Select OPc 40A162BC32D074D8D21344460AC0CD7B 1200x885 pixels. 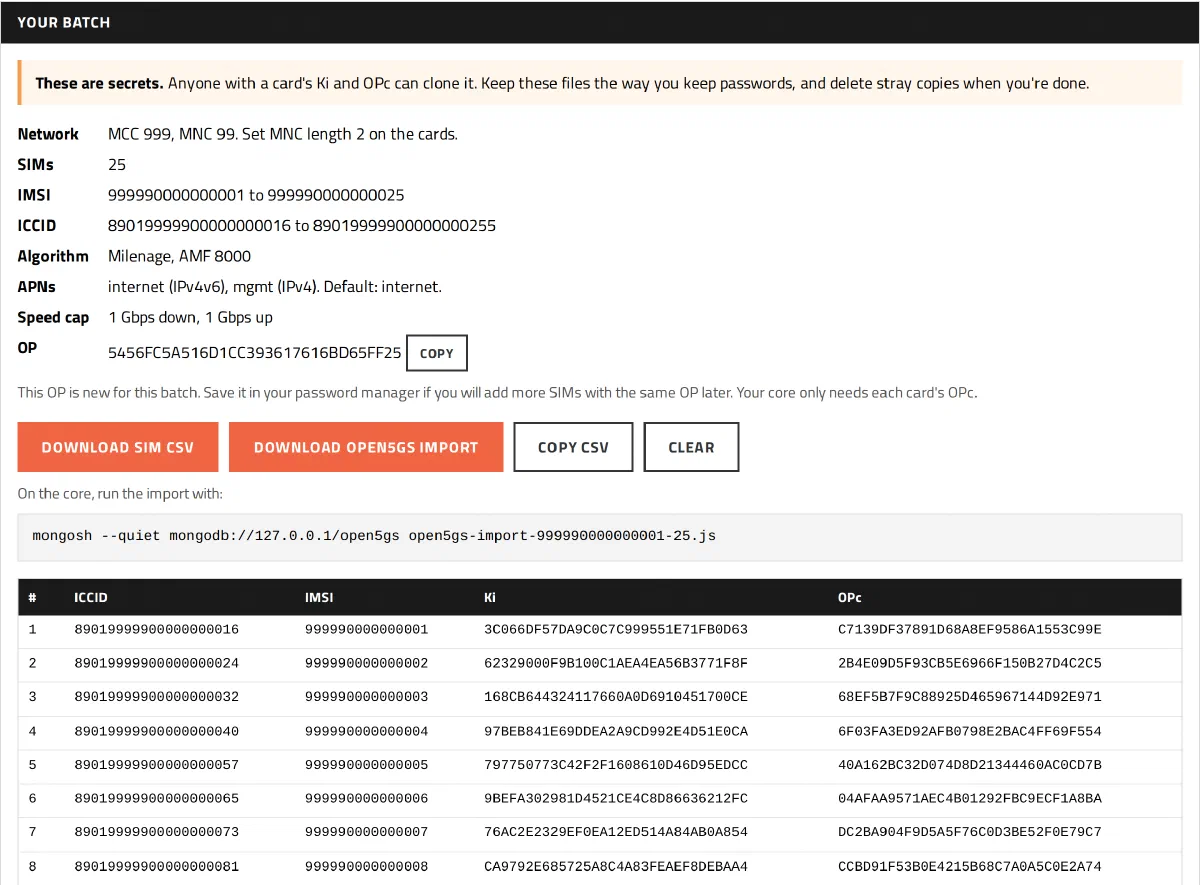pos(970,765)
